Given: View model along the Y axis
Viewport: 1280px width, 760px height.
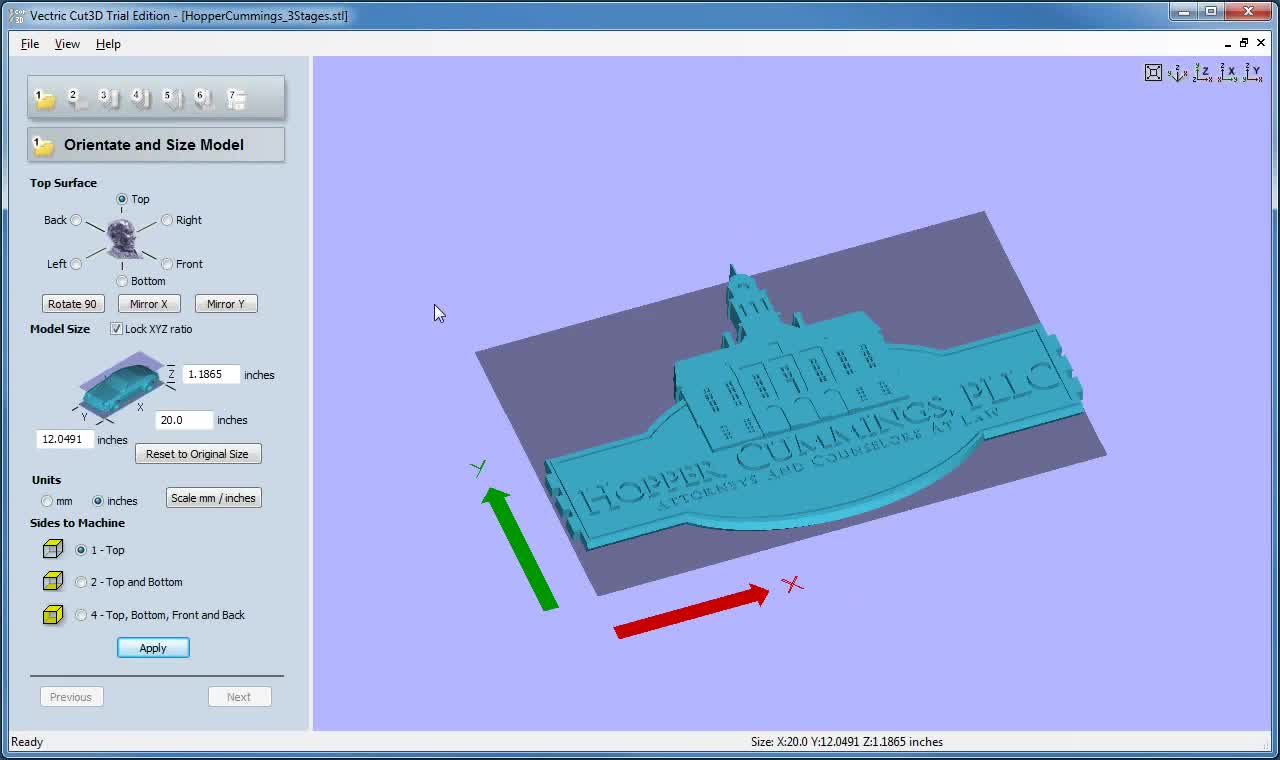Looking at the screenshot, I should [x=1252, y=73].
